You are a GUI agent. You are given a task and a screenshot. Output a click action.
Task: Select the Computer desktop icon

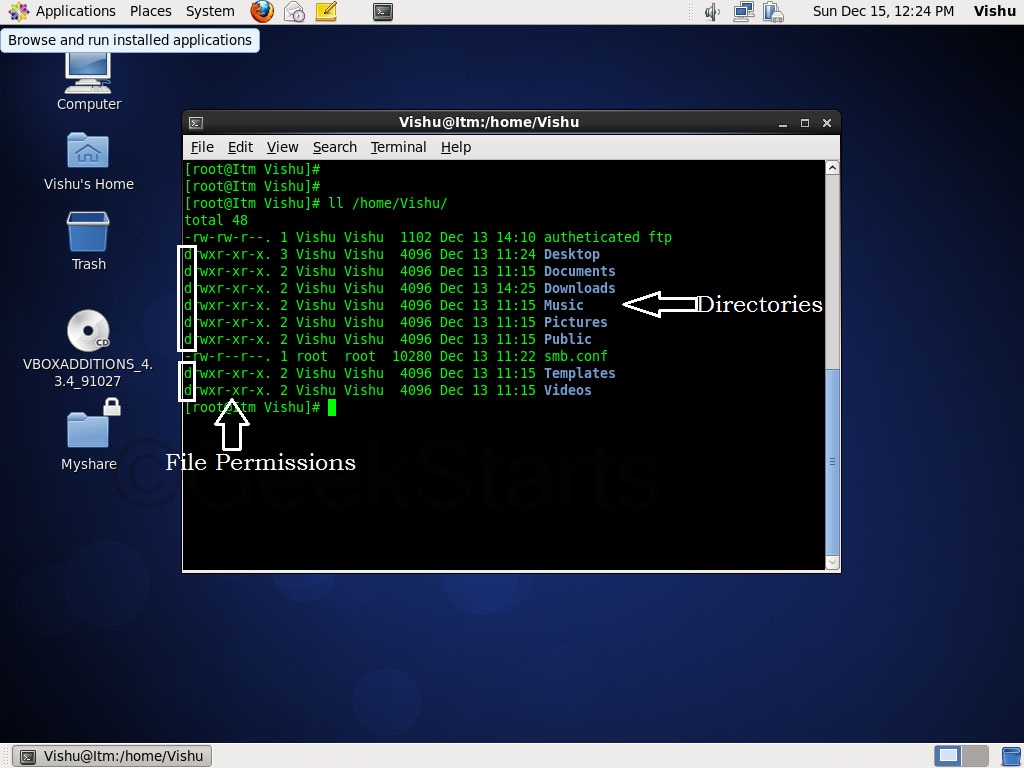point(88,81)
